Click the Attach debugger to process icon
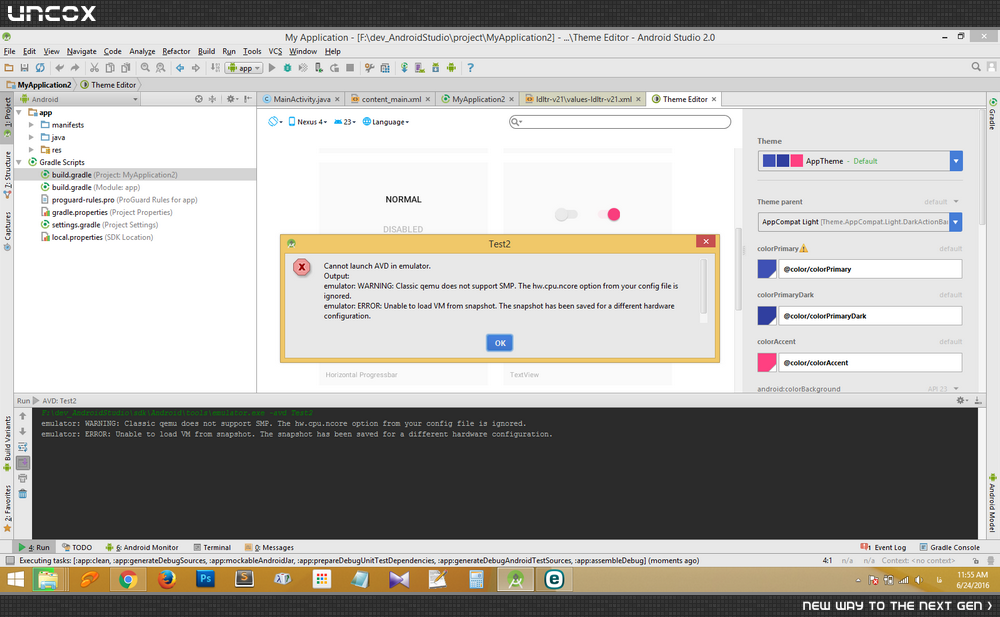The width and height of the screenshot is (1000, 617). (x=319, y=68)
